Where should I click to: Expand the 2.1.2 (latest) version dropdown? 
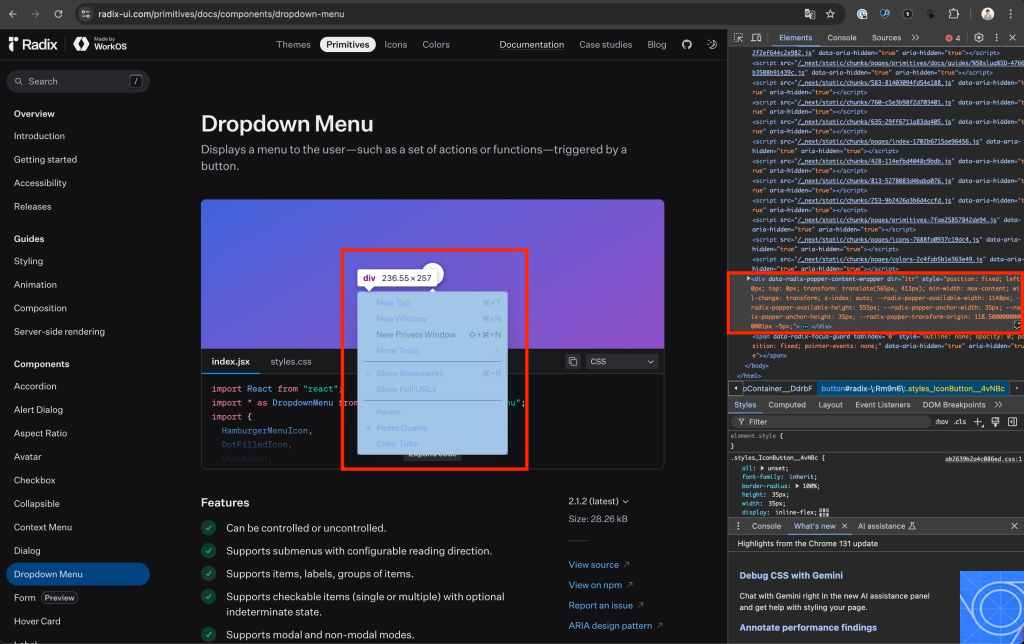(598, 501)
